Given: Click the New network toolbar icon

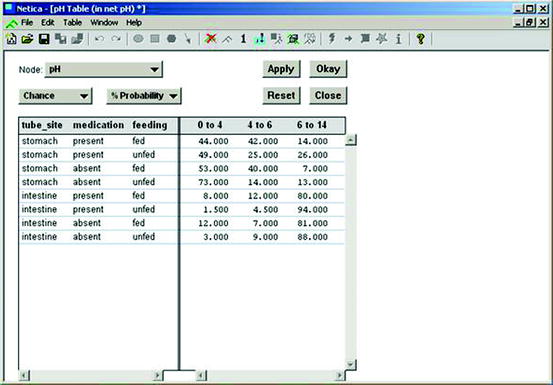Looking at the screenshot, I should pos(11,39).
